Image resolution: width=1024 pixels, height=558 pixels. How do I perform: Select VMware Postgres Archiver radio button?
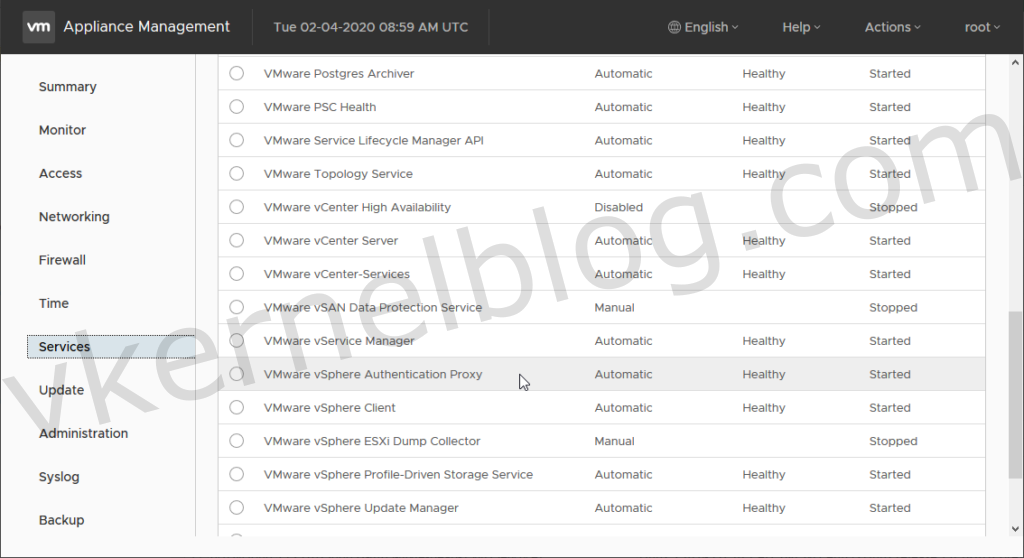point(236,73)
